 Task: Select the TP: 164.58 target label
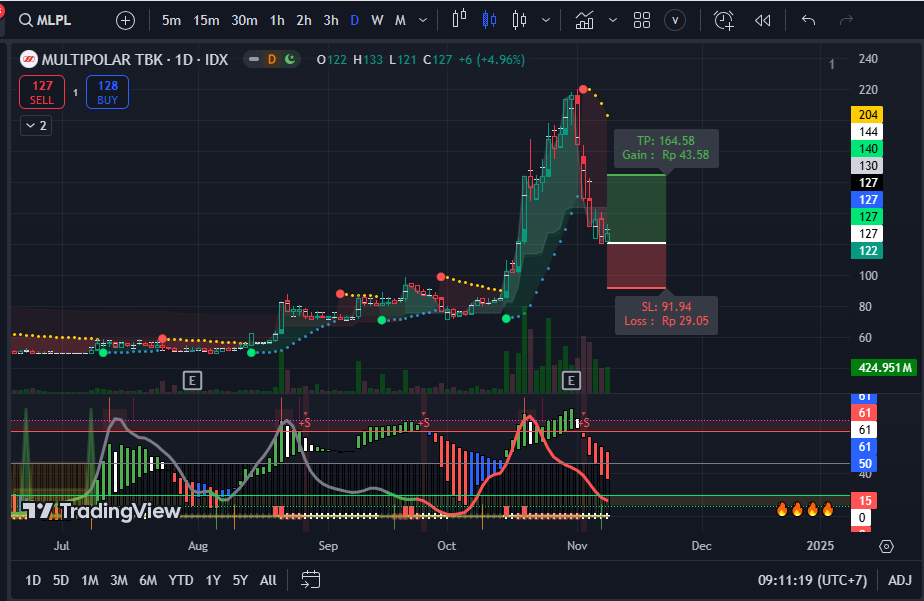point(666,148)
